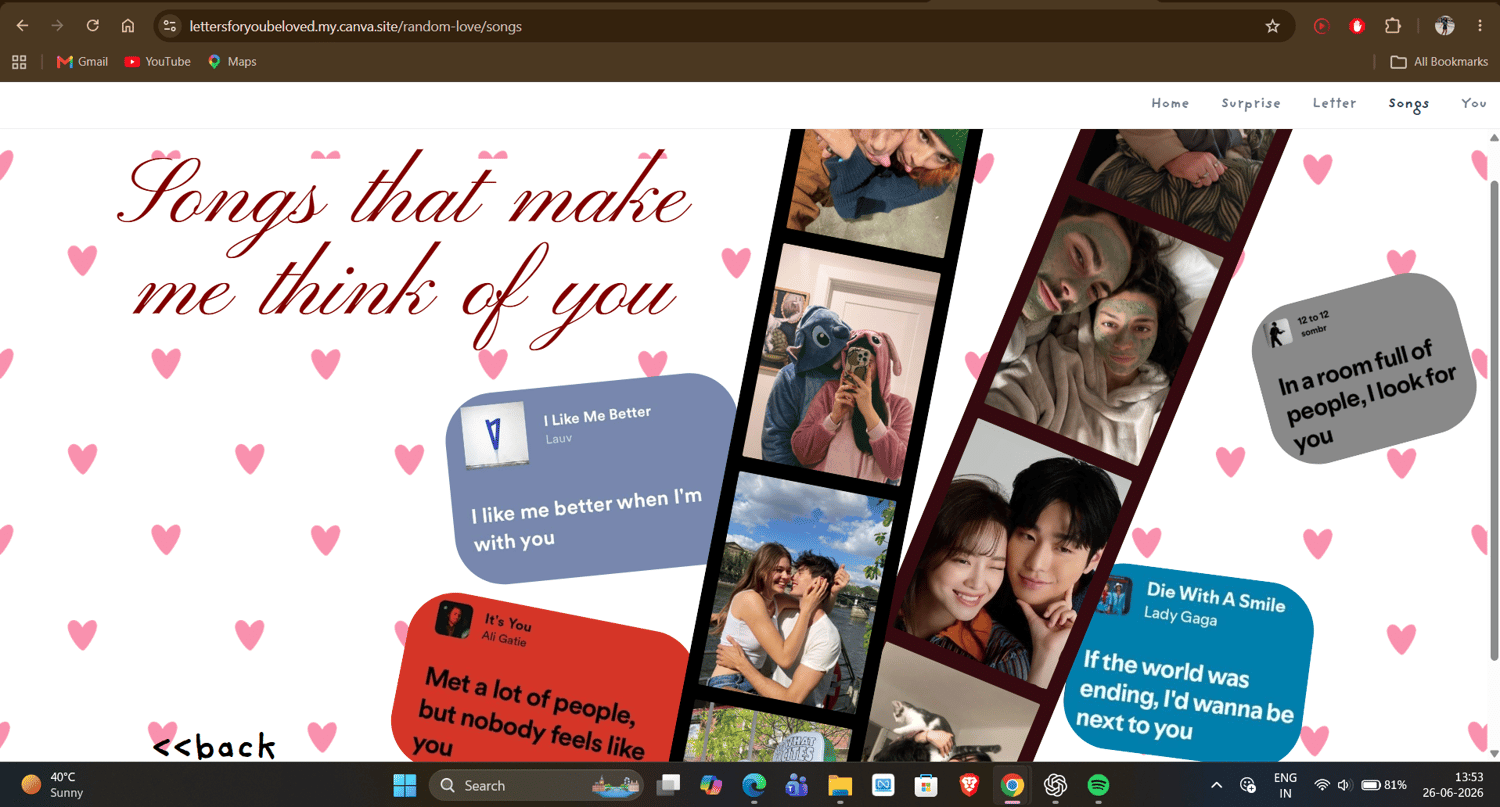
Task: Open the All Bookmarks folder
Action: [x=1439, y=62]
